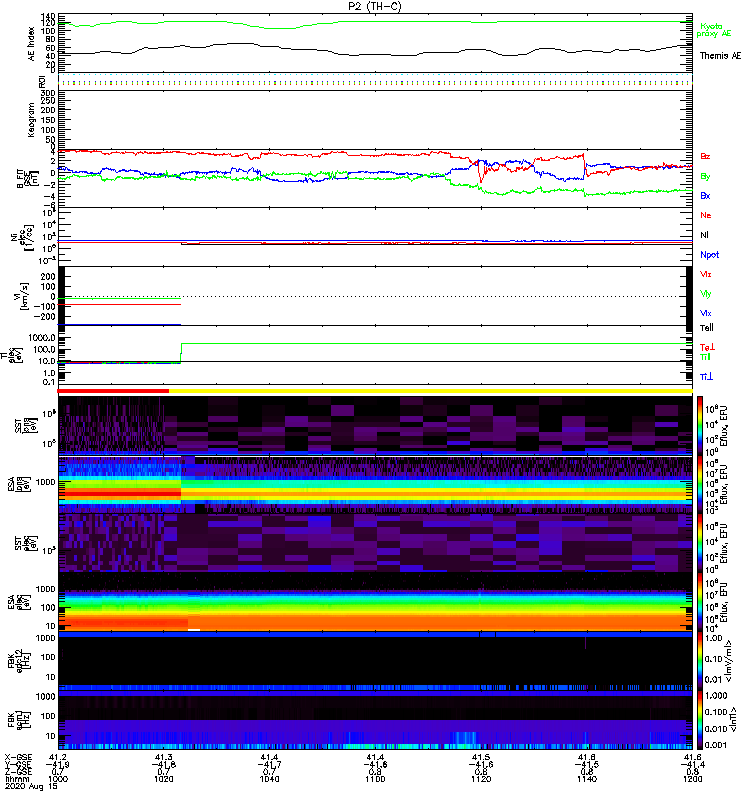Click the yellow segment of the status bar

pos(430,391)
